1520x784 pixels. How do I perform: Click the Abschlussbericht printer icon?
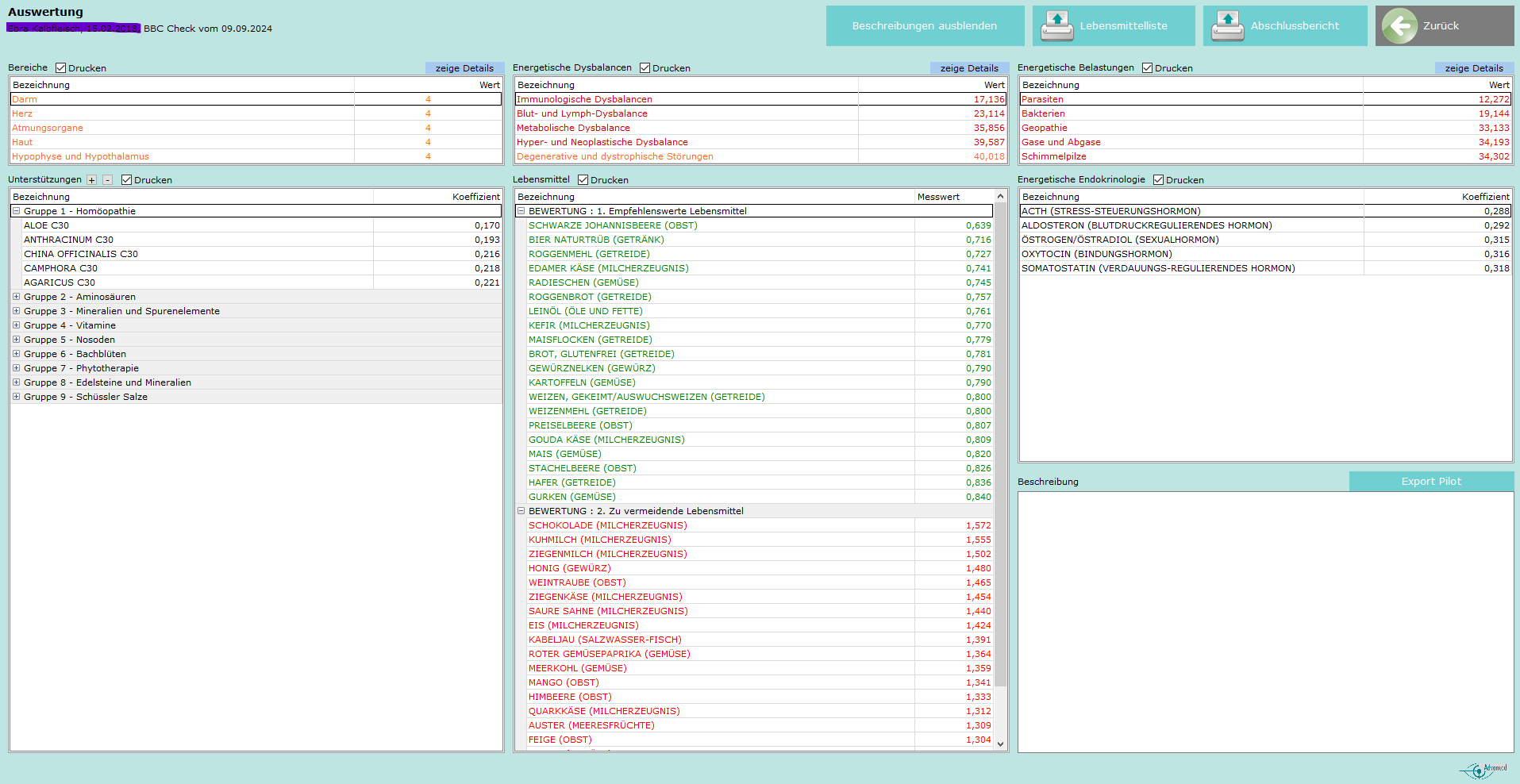[1227, 25]
